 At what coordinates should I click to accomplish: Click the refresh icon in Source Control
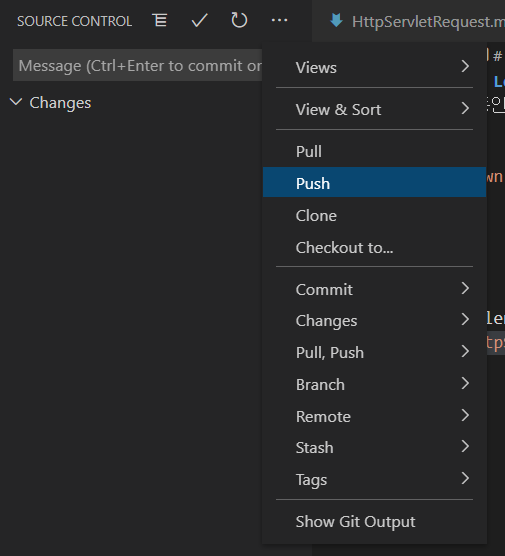(x=239, y=20)
